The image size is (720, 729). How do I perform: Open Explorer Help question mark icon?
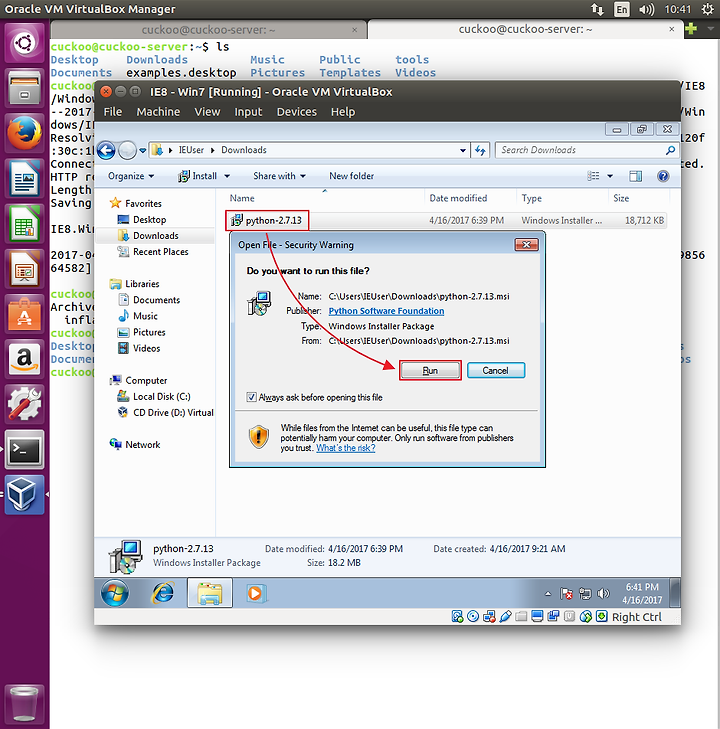point(663,176)
